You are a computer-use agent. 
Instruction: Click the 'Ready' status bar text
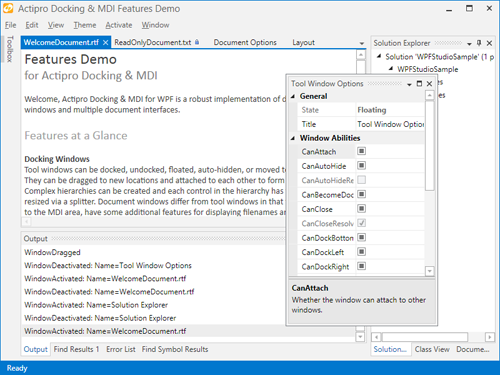[x=17, y=368]
